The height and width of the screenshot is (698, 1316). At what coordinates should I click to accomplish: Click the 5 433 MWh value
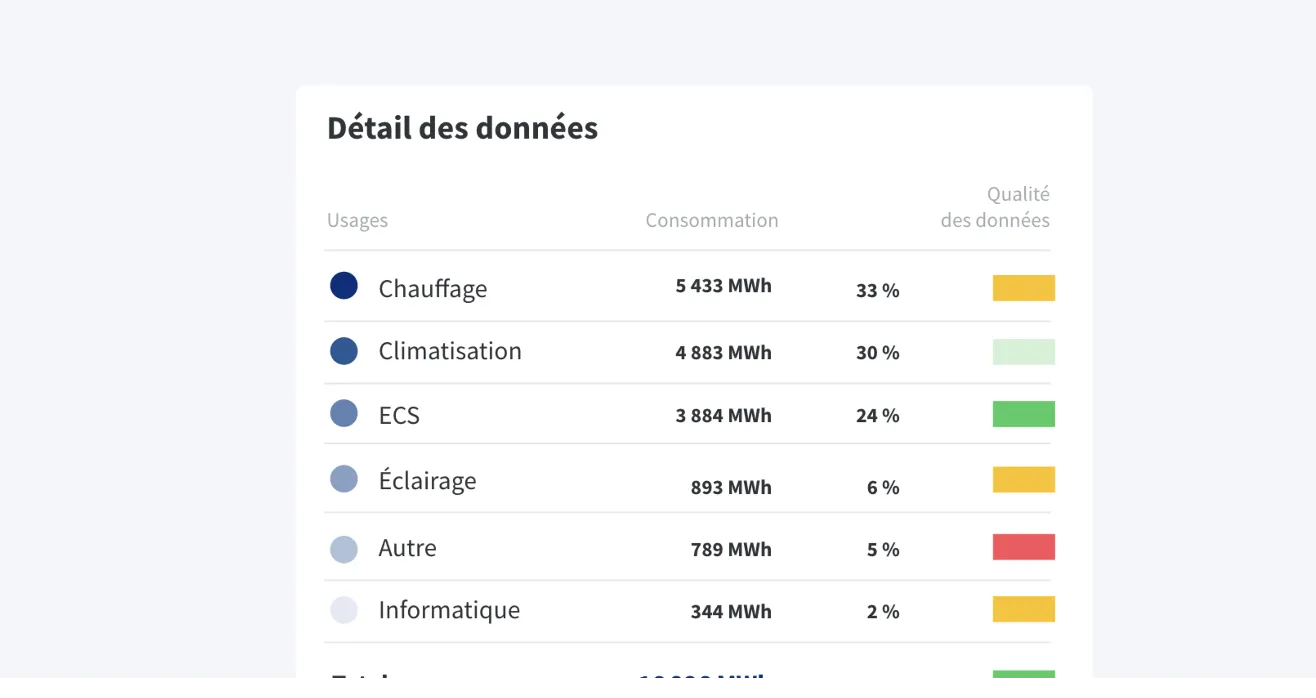(x=722, y=285)
